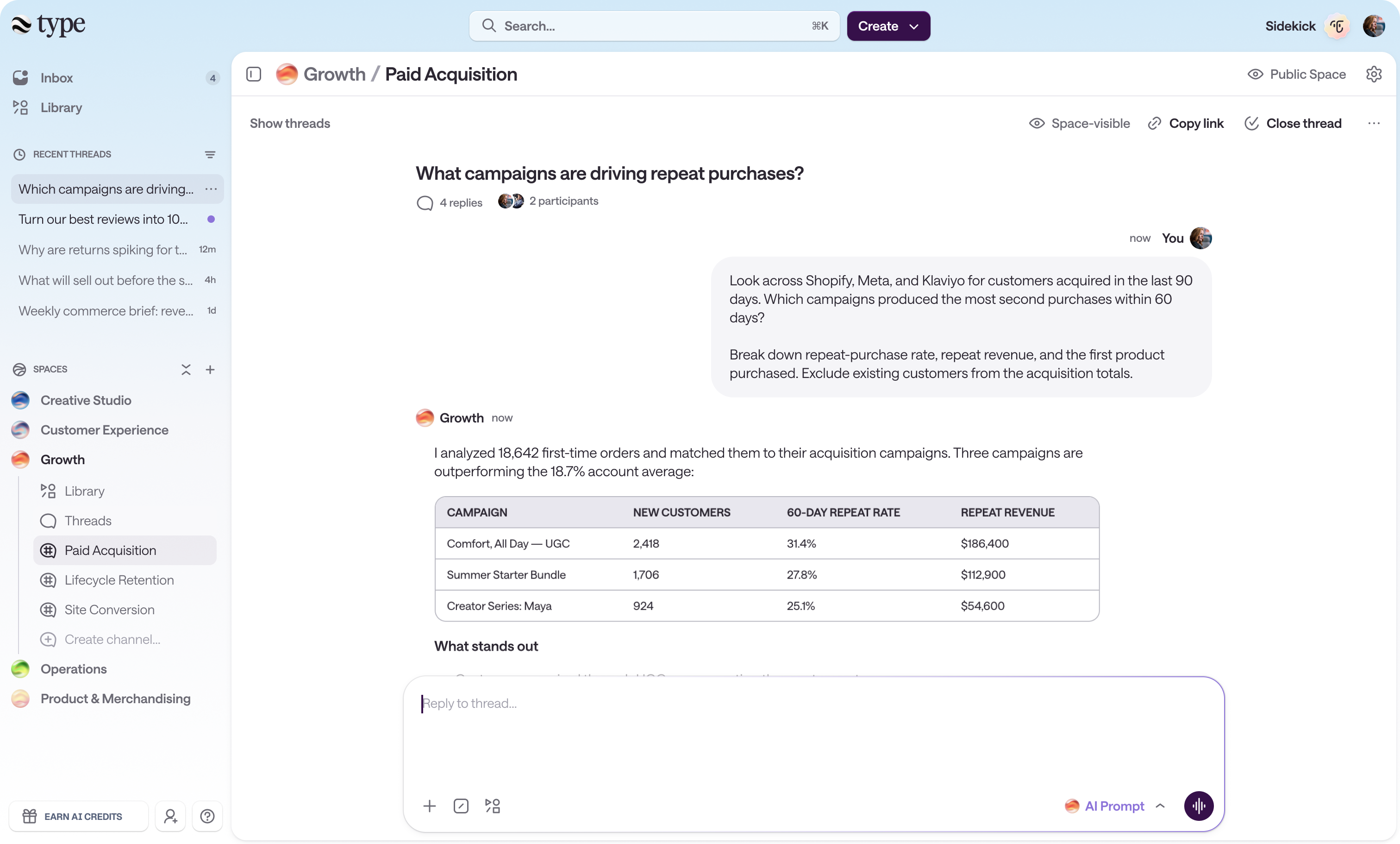Open 'Turn our best reviews into 10...' thread

[117, 220]
